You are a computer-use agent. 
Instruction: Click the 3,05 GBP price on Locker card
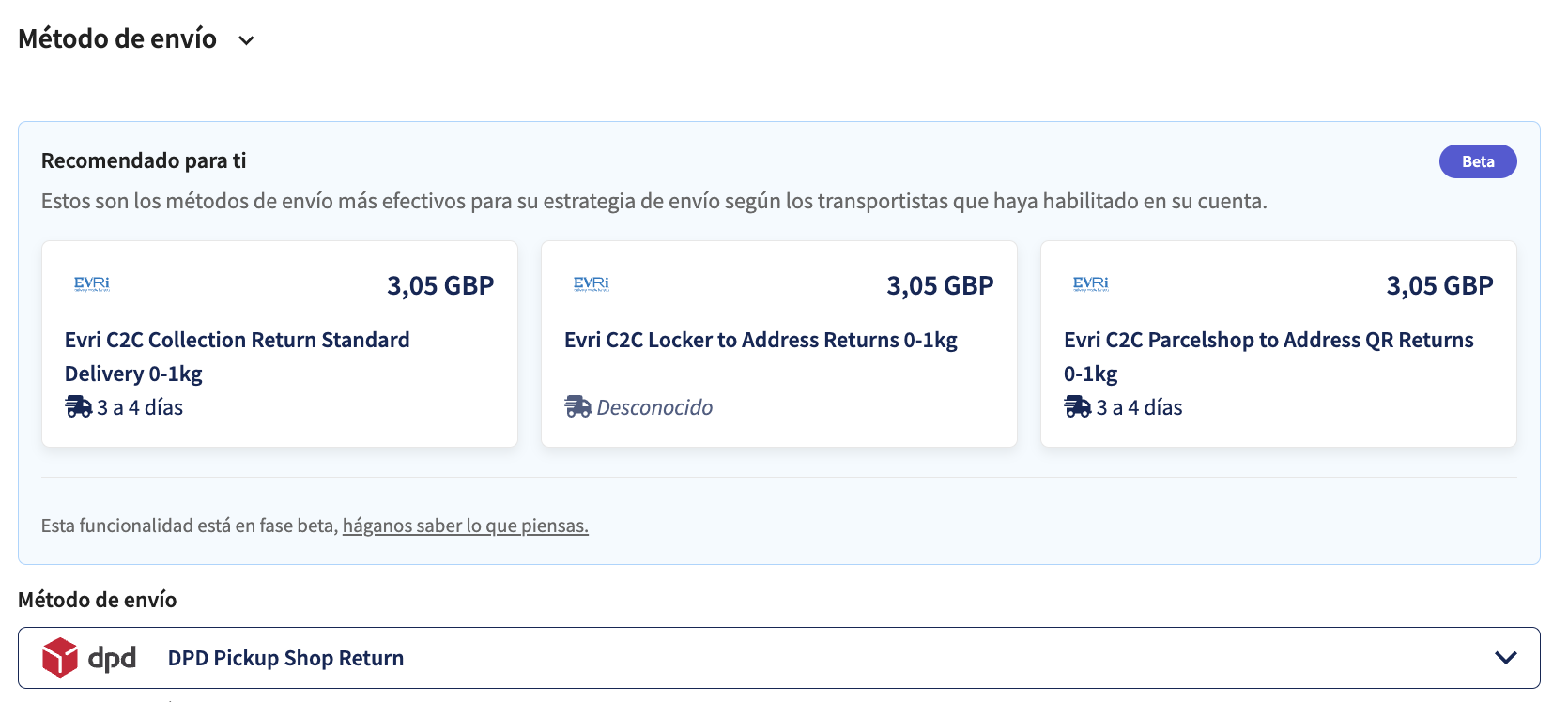coord(940,285)
